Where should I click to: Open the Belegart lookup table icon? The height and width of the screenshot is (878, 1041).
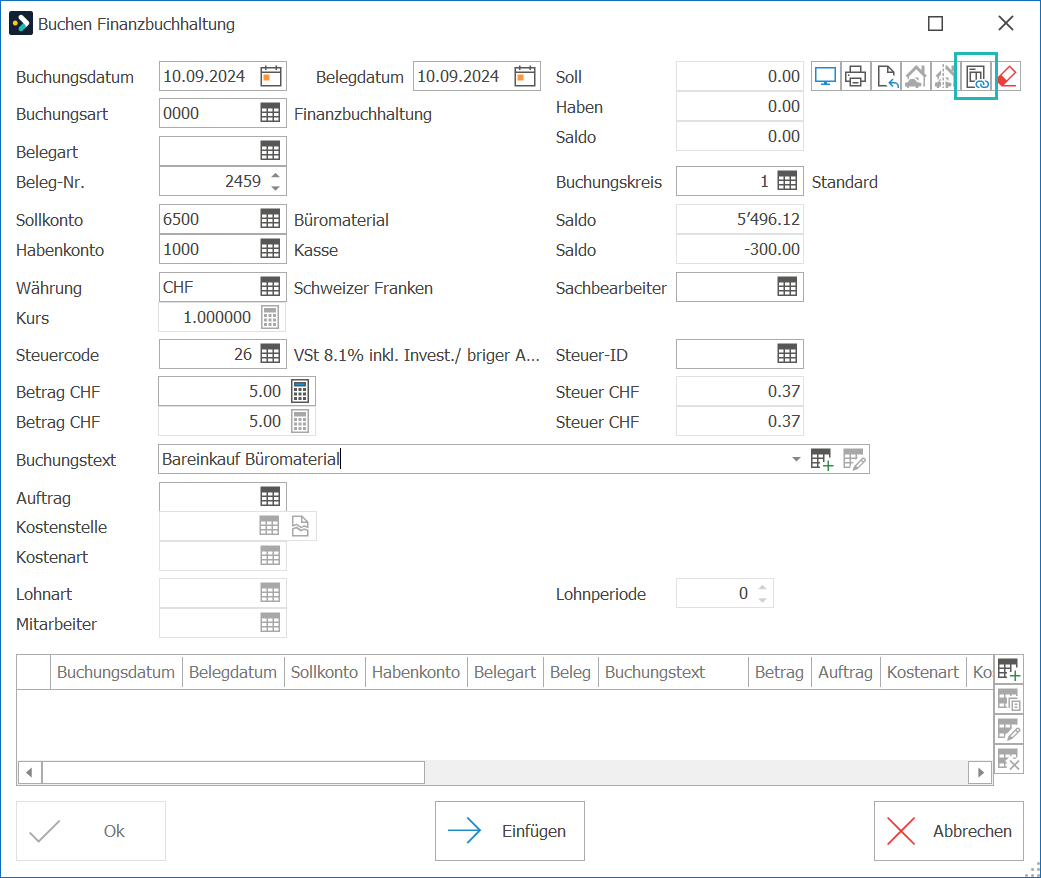pos(270,151)
